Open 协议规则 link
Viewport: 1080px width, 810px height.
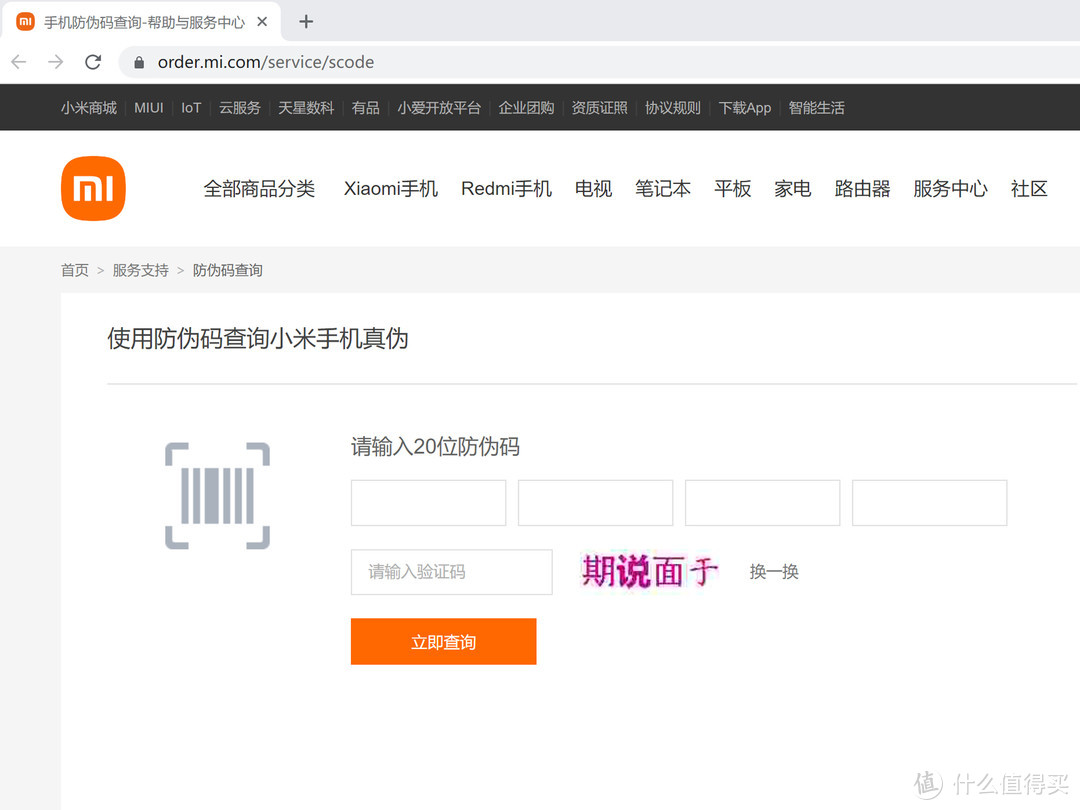673,108
